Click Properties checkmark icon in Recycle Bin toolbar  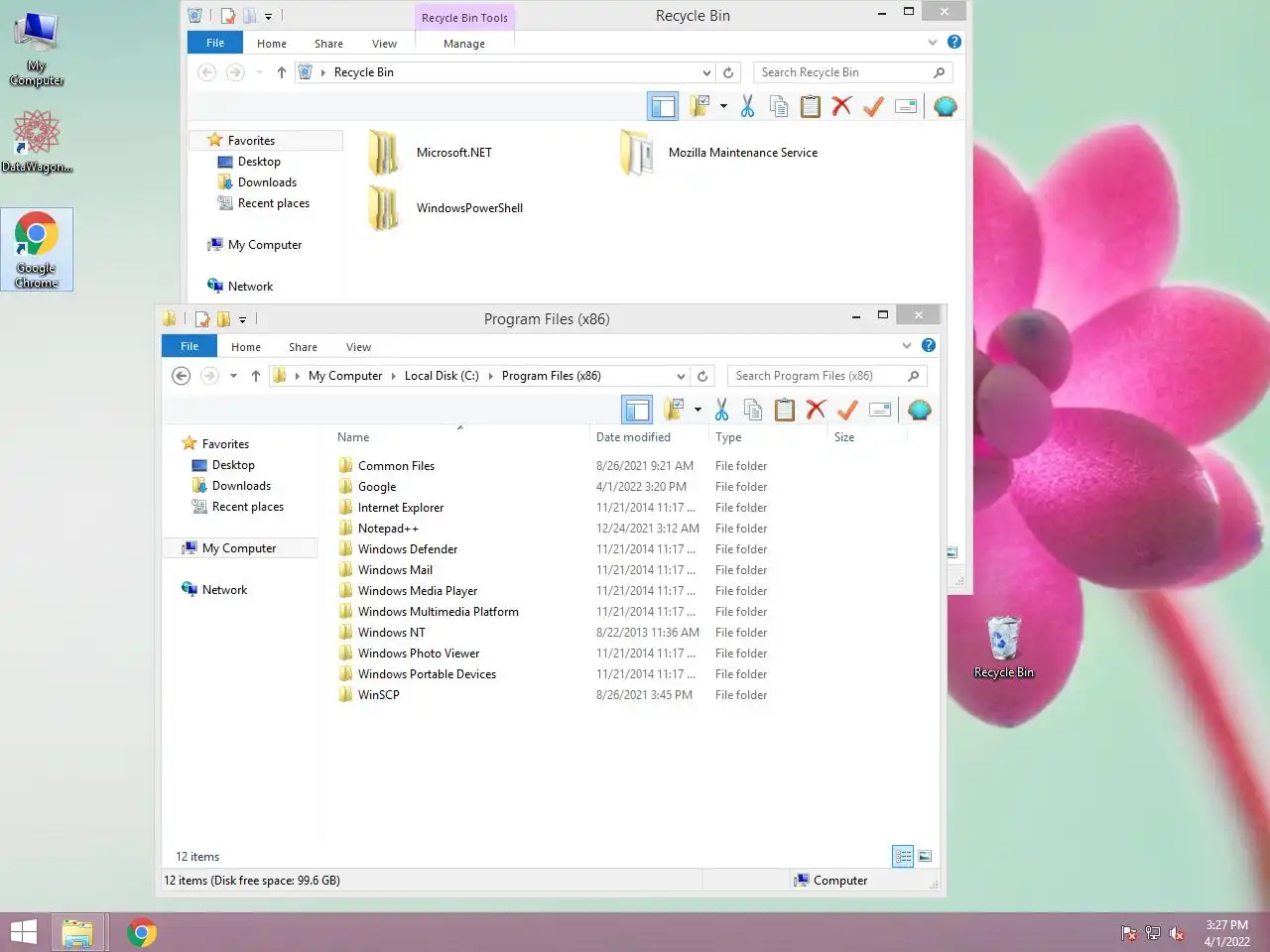pos(873,106)
